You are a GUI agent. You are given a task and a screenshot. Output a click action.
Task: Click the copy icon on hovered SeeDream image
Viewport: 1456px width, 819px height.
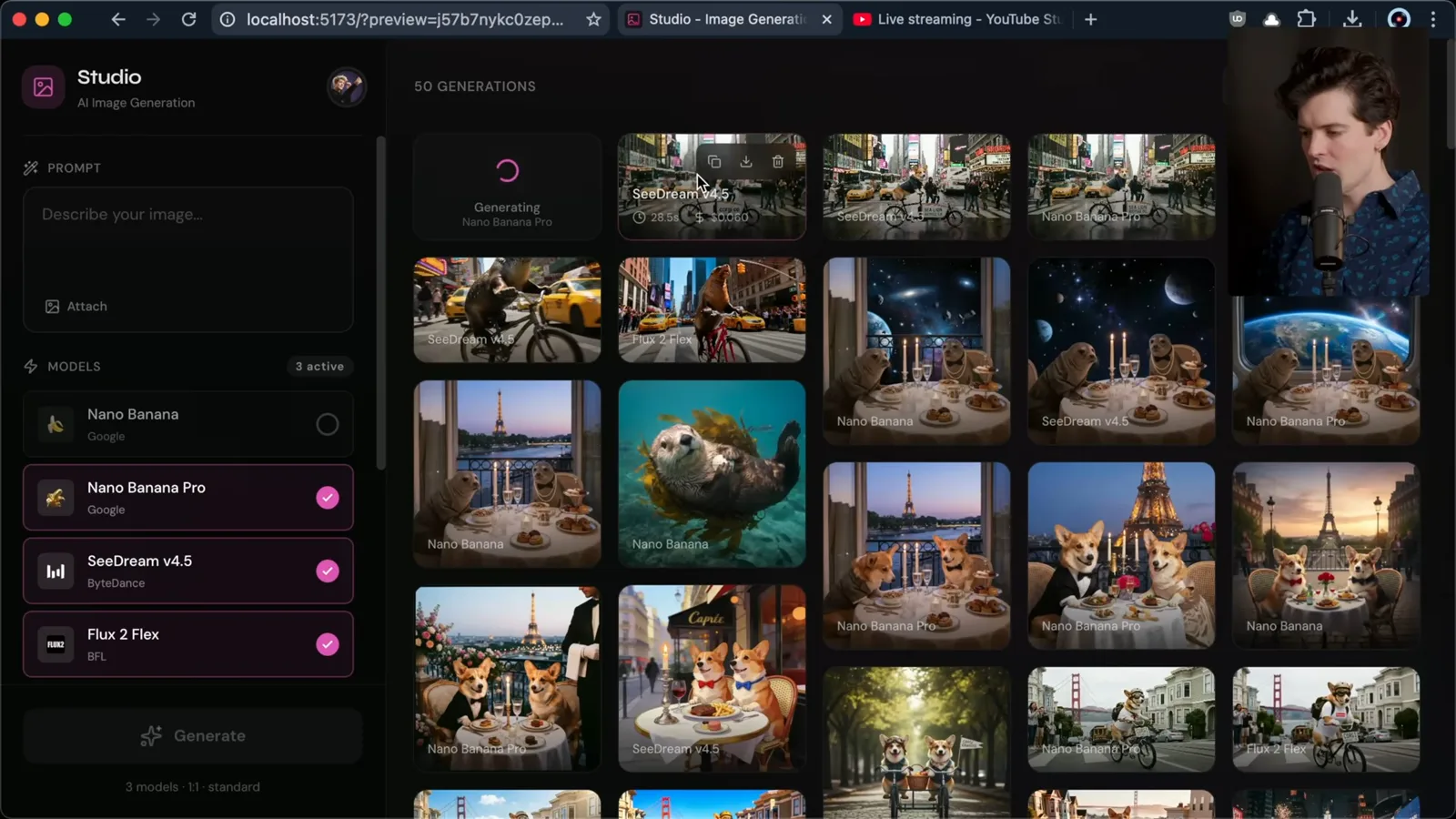click(714, 162)
